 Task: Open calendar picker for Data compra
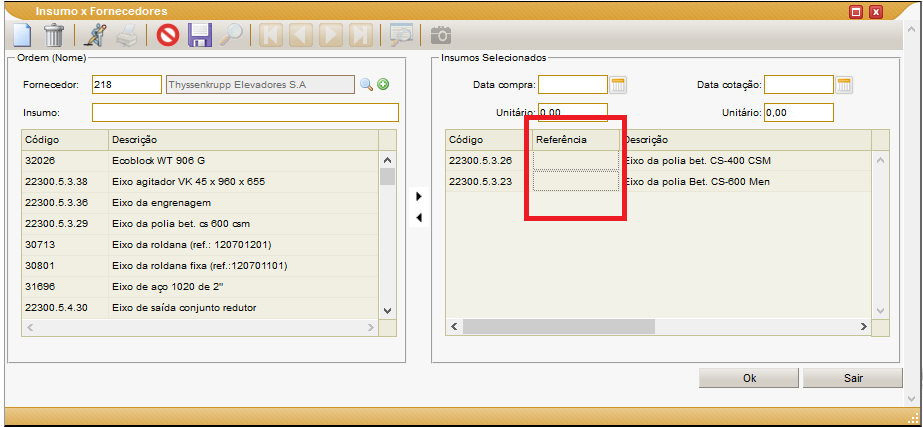(617, 85)
